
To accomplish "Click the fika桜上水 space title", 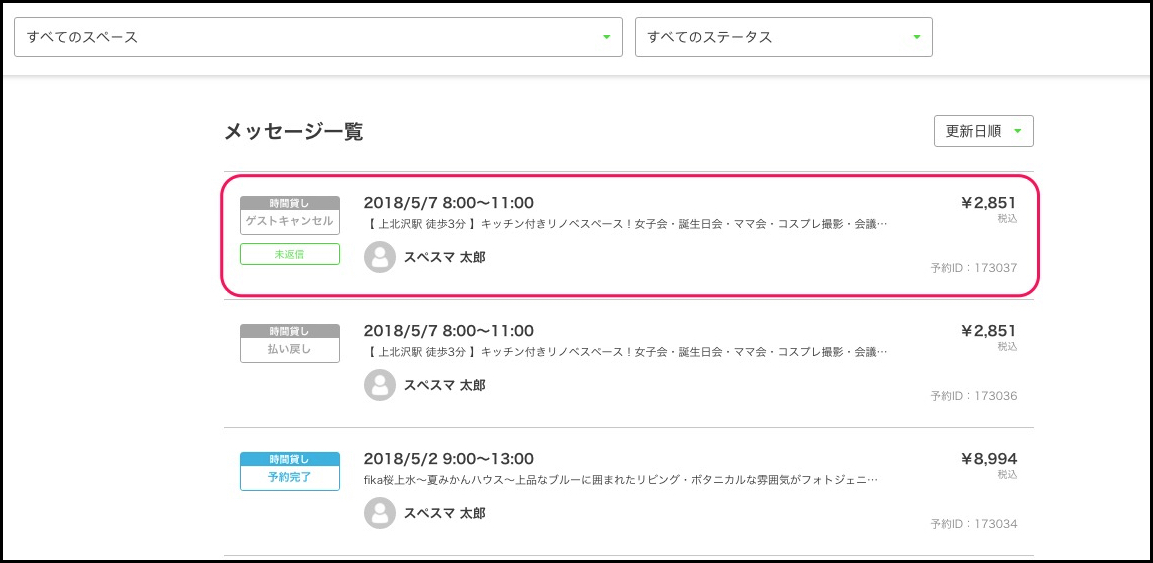I will pyautogui.click(x=620, y=480).
